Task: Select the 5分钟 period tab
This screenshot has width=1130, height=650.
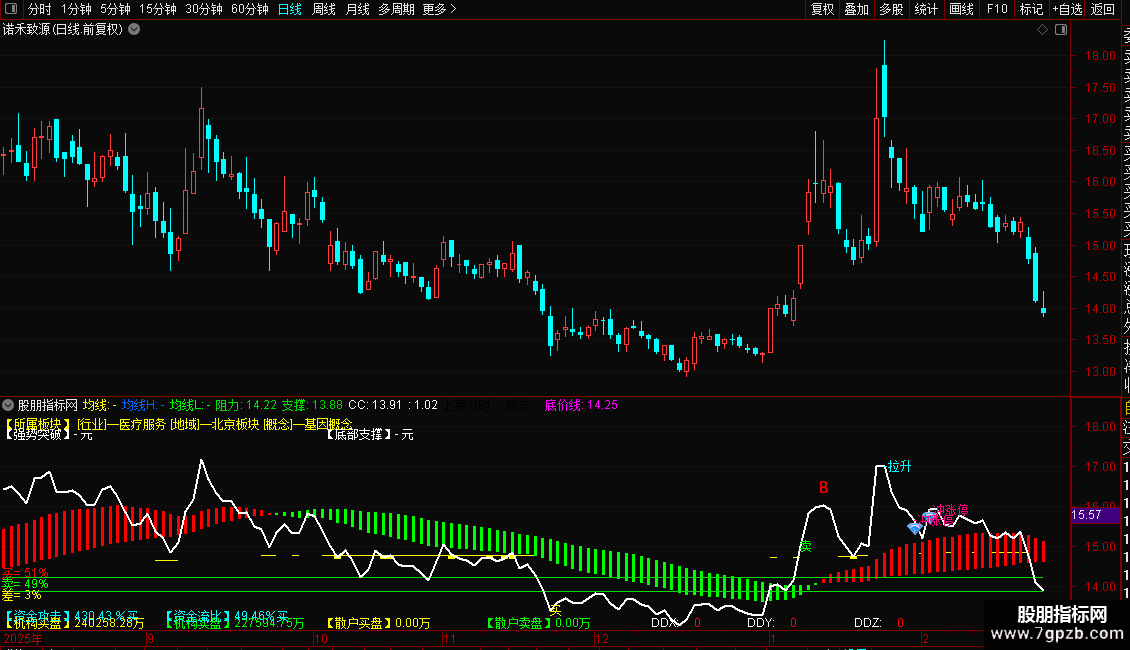Action: [115, 9]
